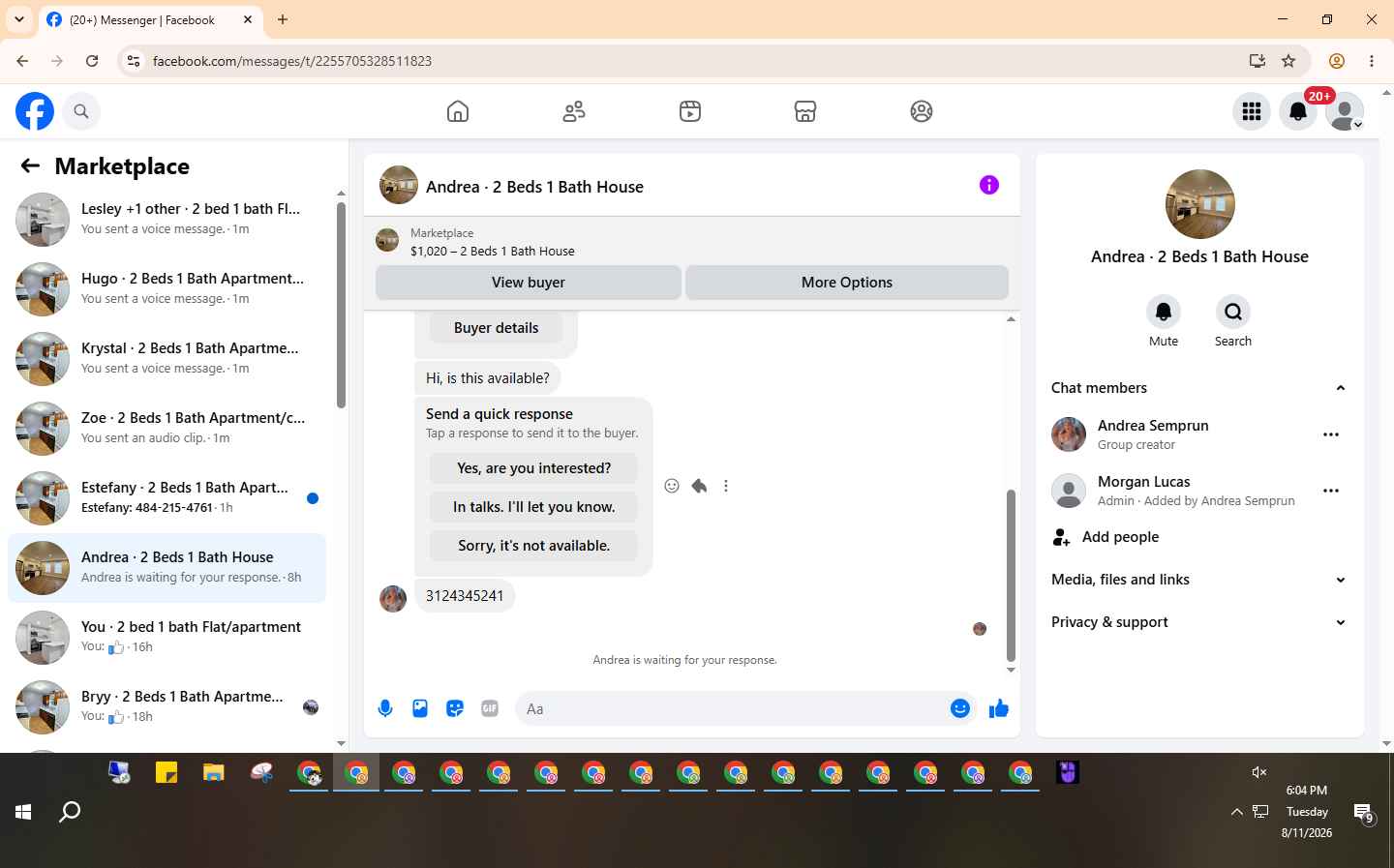Expand Privacy & support section
Viewport: 1394px width, 868px height.
pos(1199,622)
